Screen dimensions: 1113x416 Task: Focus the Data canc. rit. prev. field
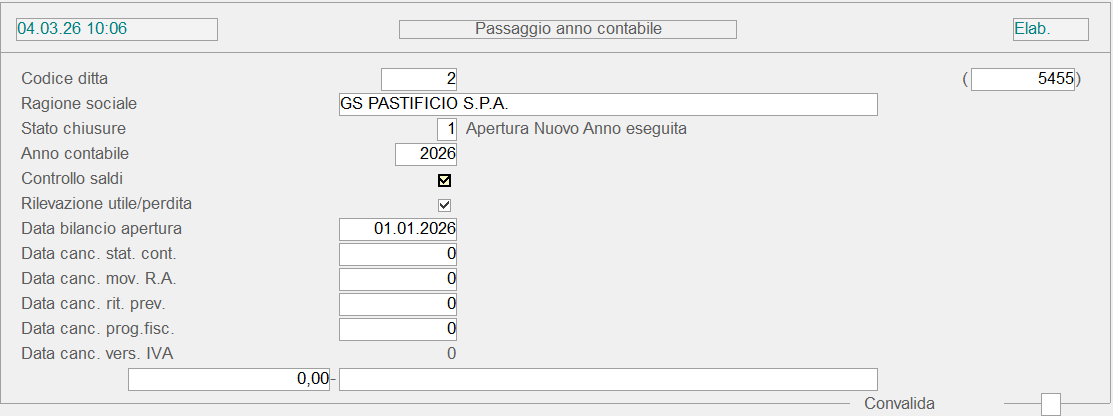398,304
